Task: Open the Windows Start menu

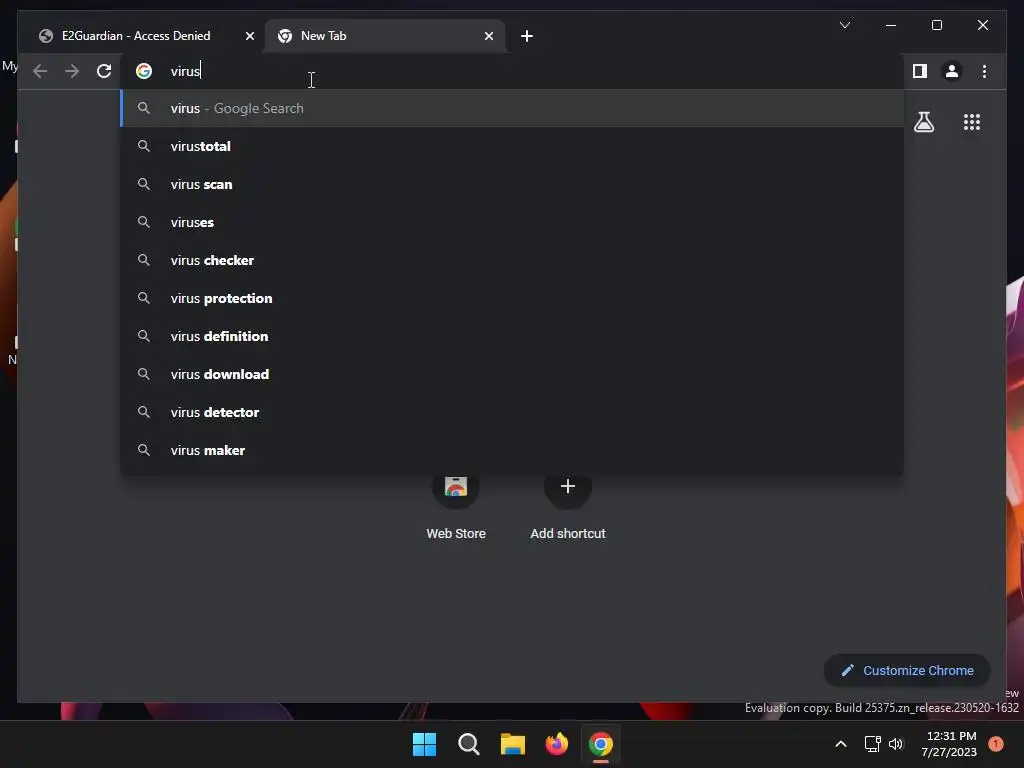Action: [x=424, y=744]
